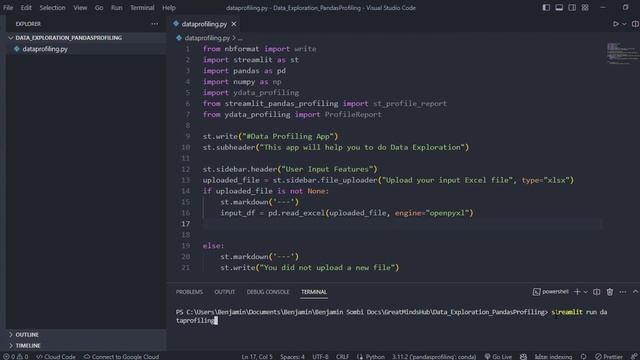Change file encoding UTF-8
Screen dimensions: 640x360
pos(320,356)
